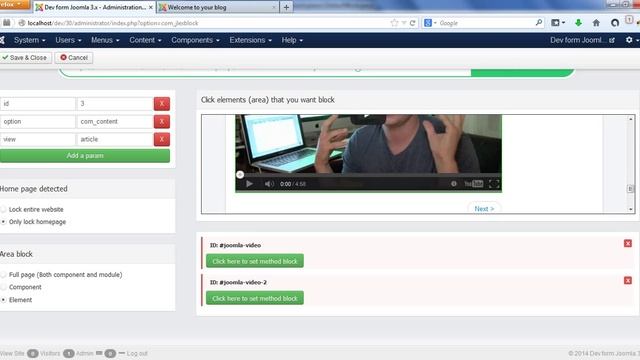Screen dimensions: 640x360
Task: Go to browser home page icon
Action: click(x=596, y=23)
